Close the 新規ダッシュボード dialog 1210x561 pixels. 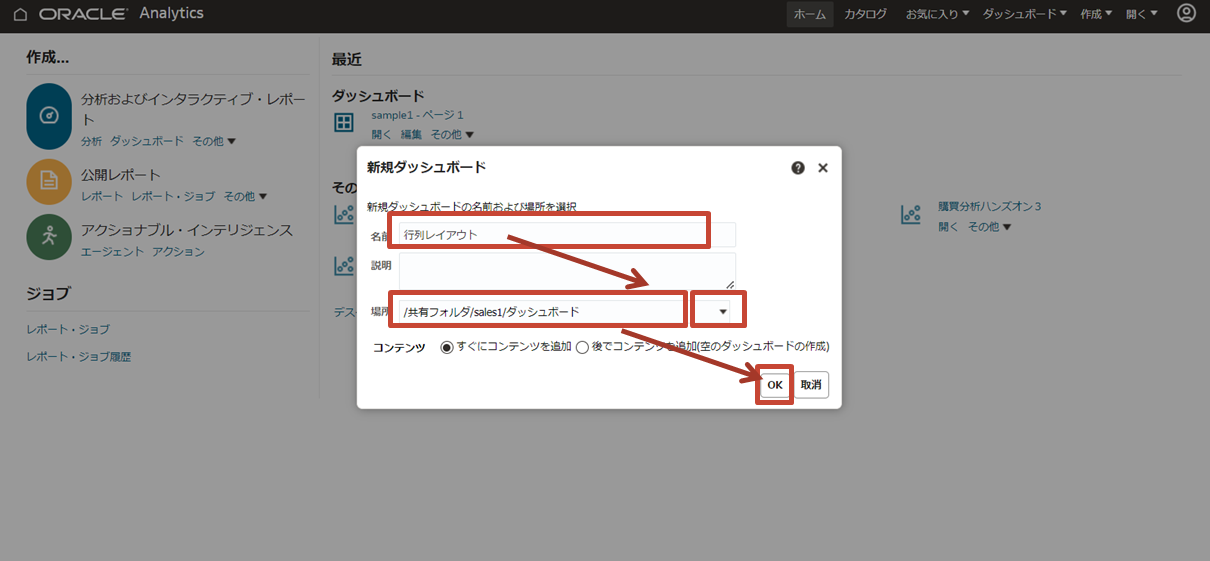[823, 168]
